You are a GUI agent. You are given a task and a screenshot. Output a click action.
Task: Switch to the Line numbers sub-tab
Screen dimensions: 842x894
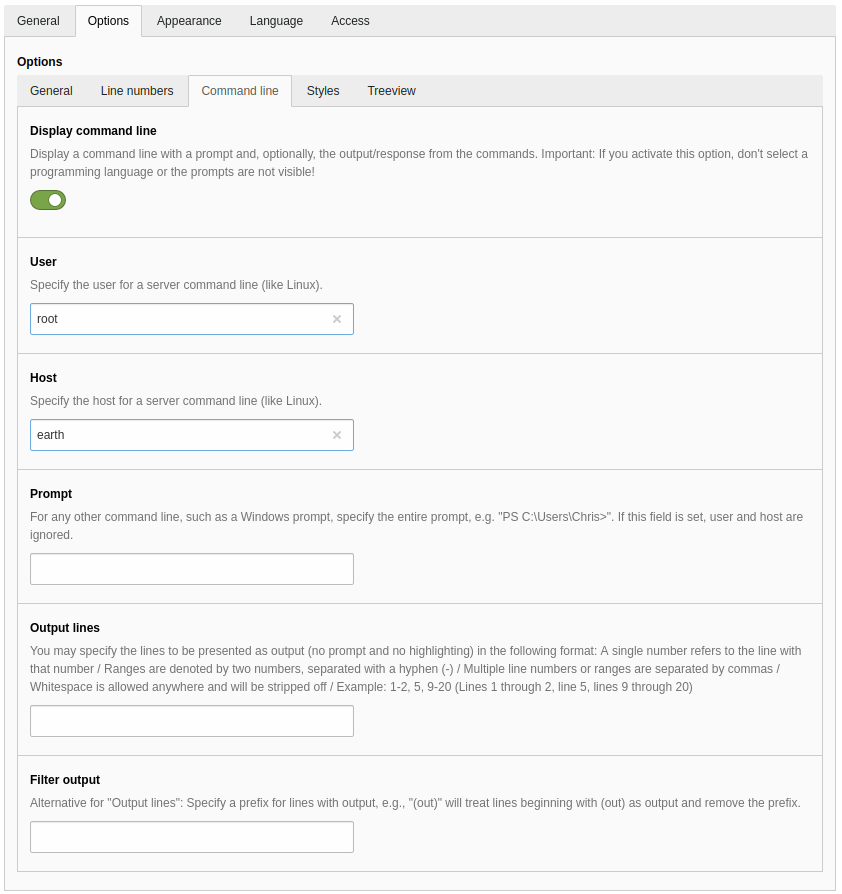tap(137, 91)
